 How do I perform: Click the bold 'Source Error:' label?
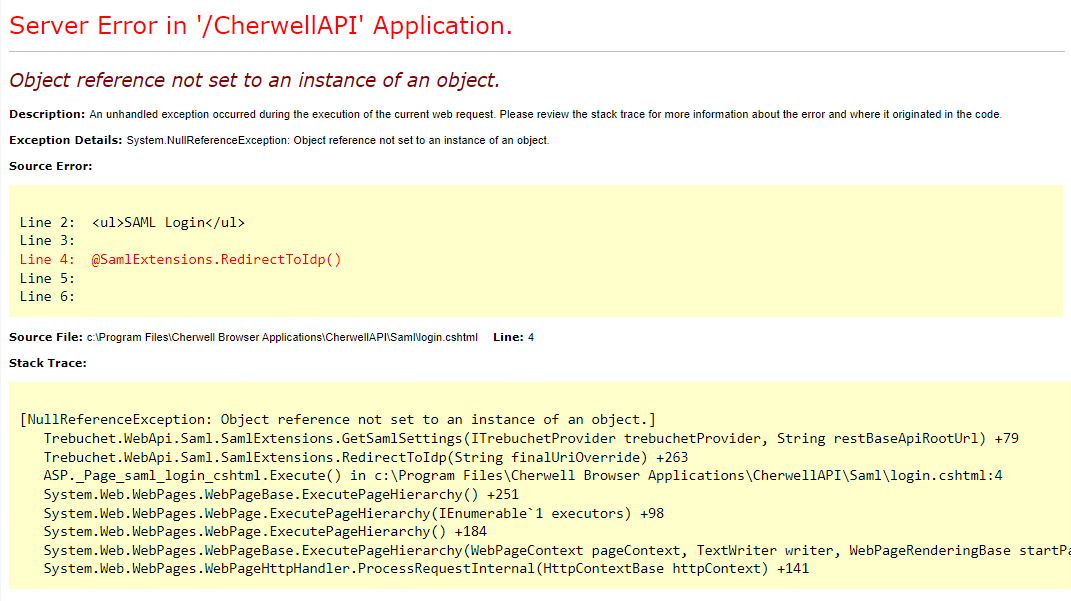50,166
